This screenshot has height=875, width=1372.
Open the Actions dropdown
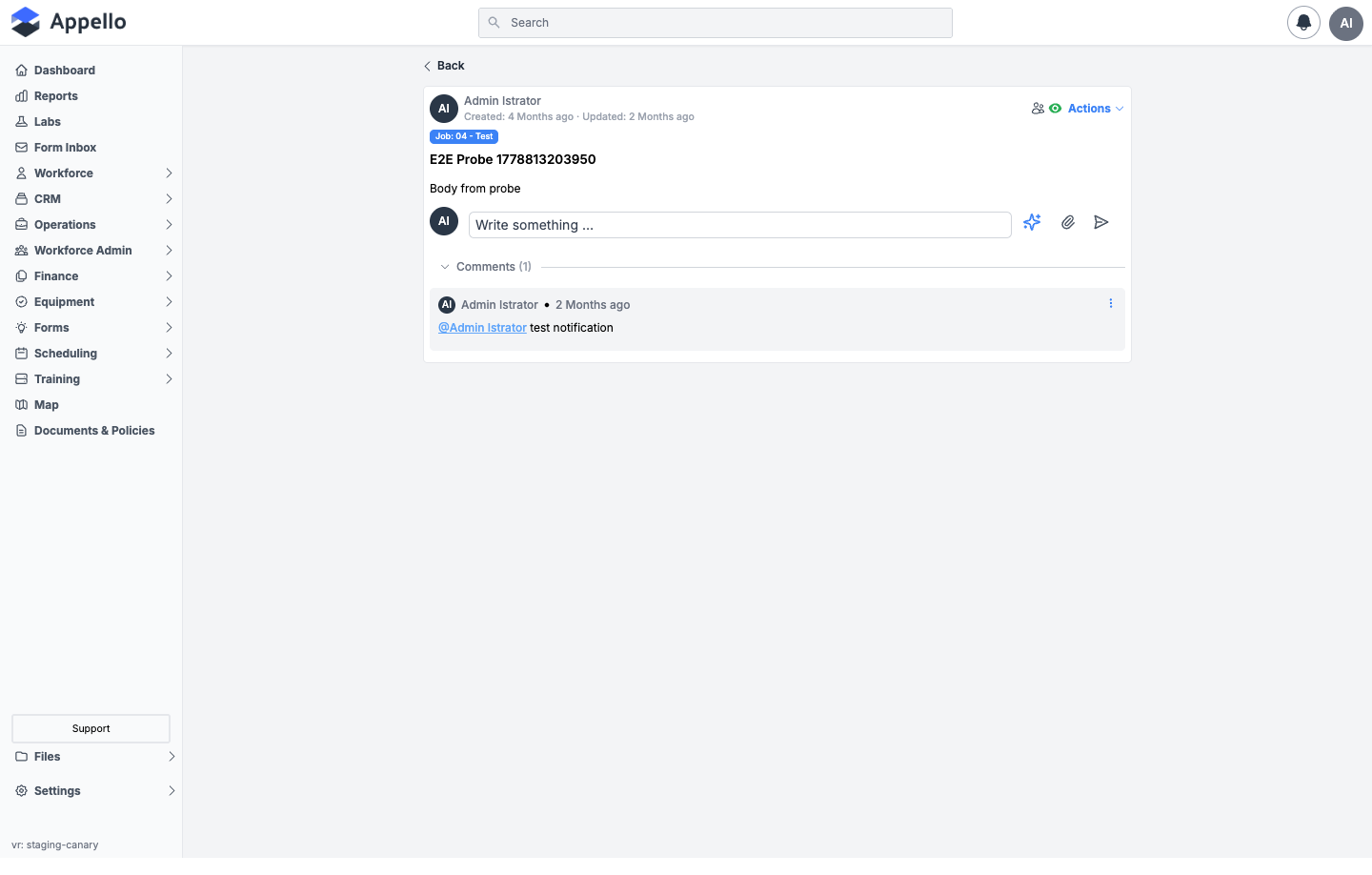pyautogui.click(x=1096, y=109)
